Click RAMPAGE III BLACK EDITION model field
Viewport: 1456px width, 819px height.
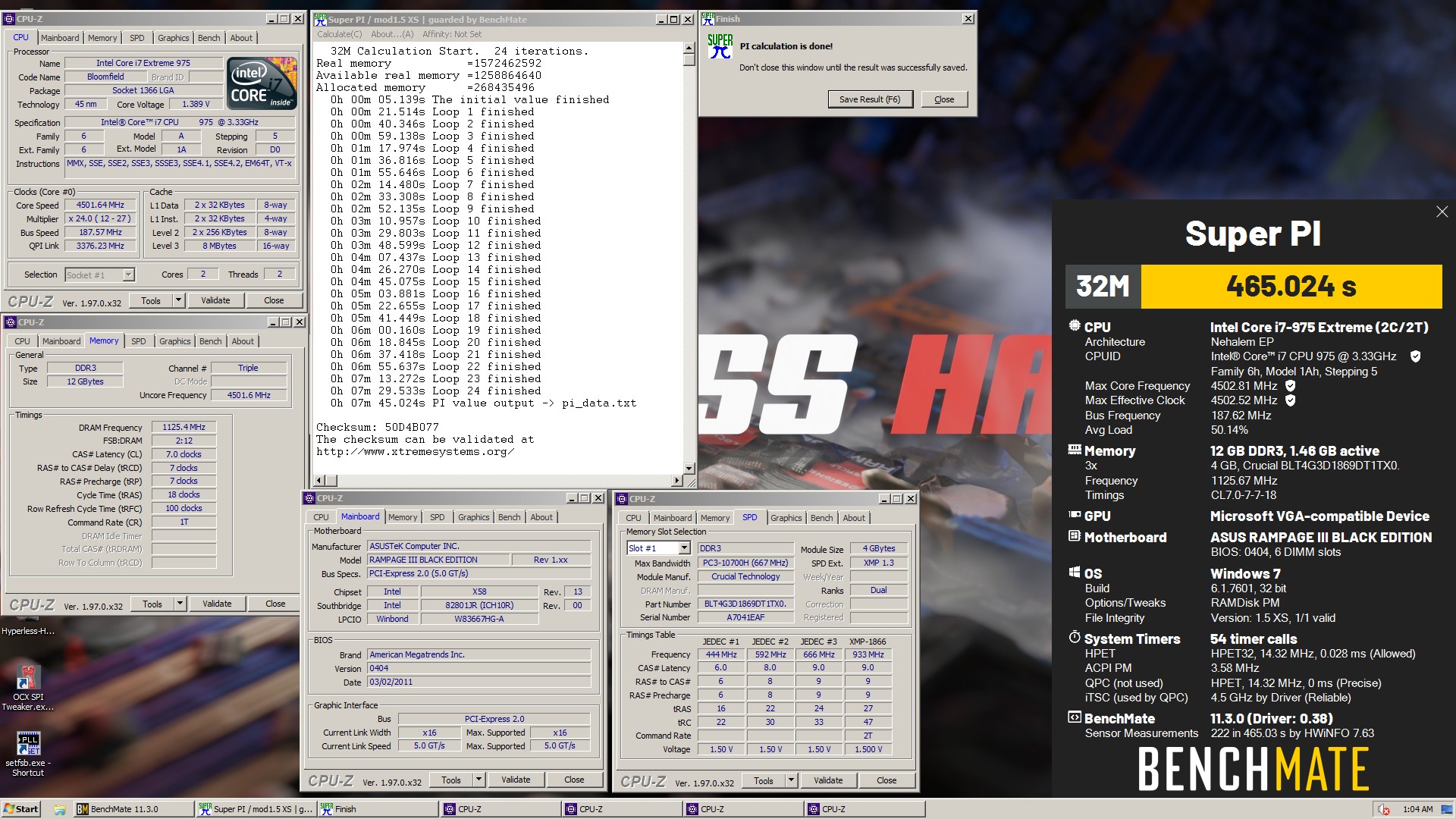438,560
